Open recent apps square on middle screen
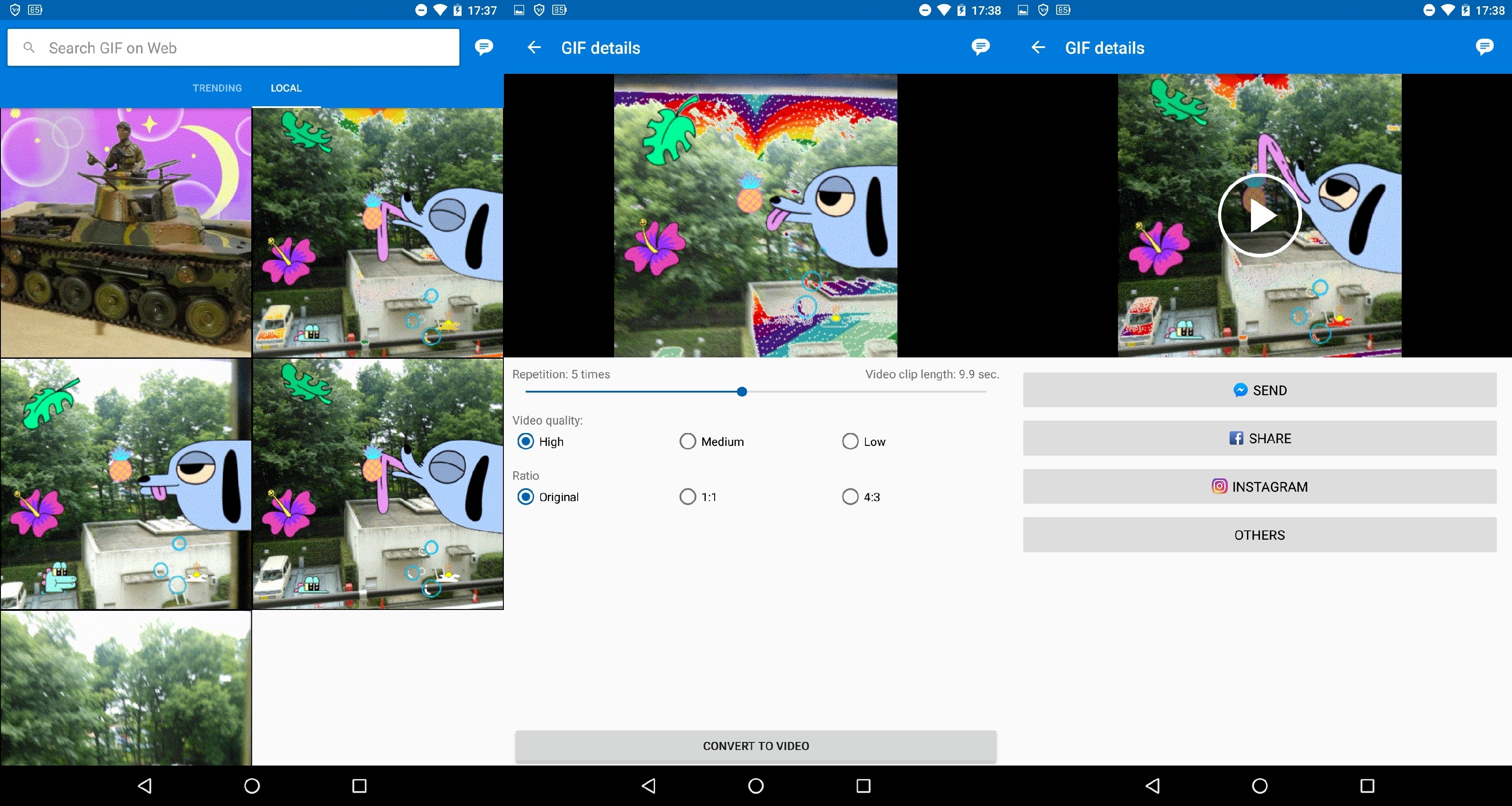 pyautogui.click(x=863, y=786)
